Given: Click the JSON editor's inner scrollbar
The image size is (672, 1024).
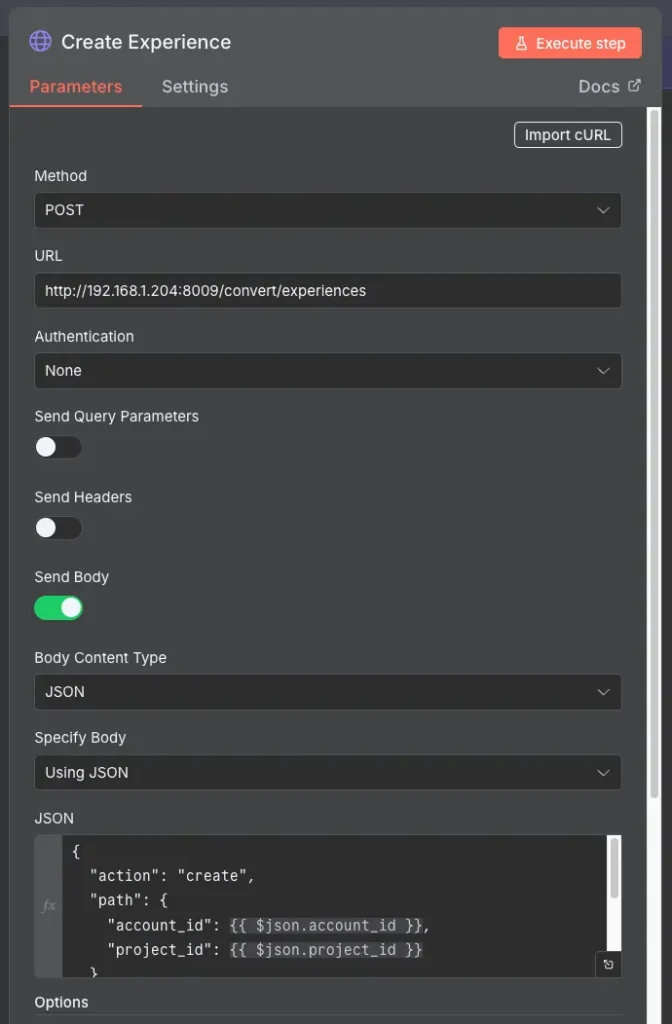Looking at the screenshot, I should coord(614,869).
